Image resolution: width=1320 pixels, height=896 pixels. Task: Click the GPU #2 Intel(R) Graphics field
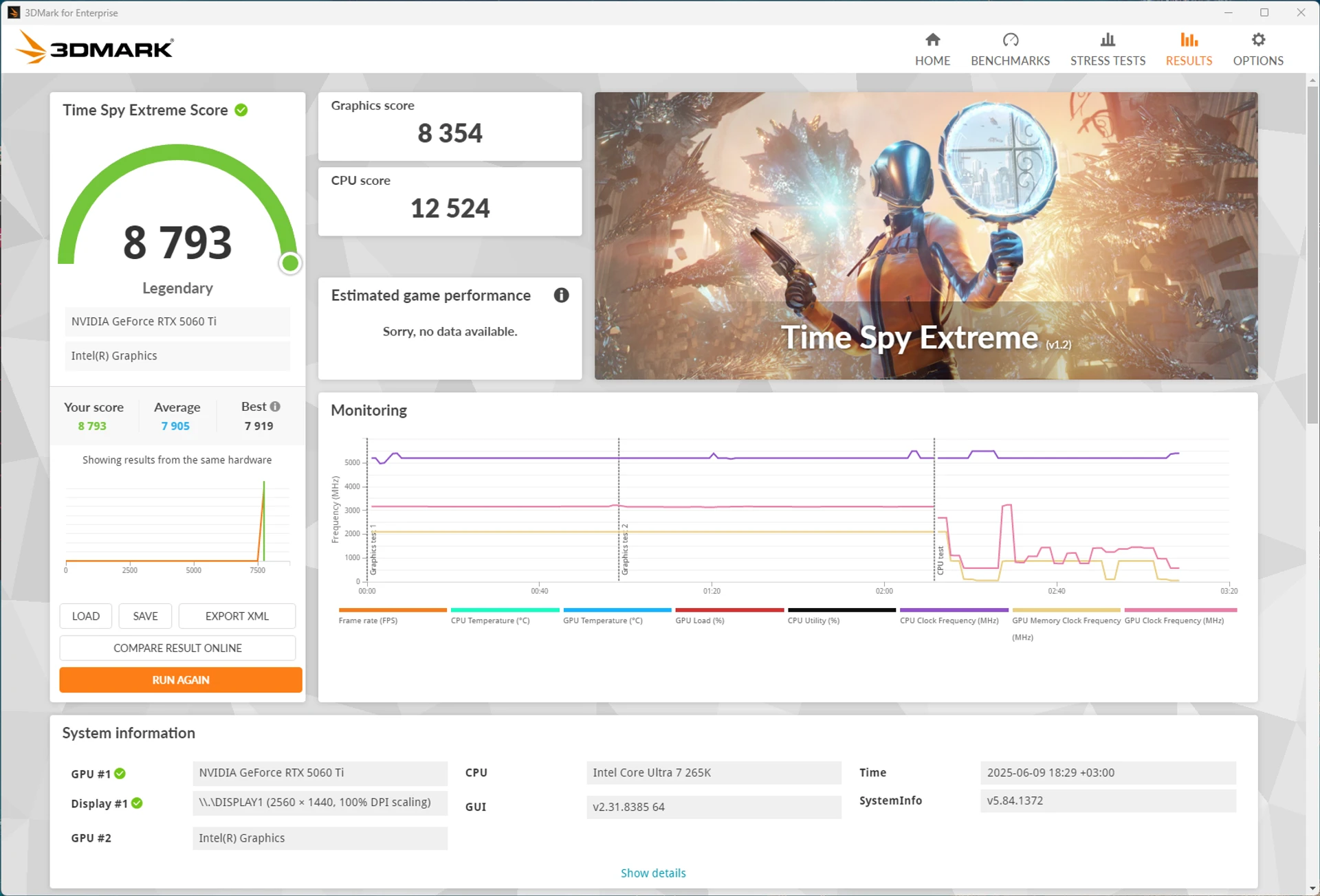point(320,838)
